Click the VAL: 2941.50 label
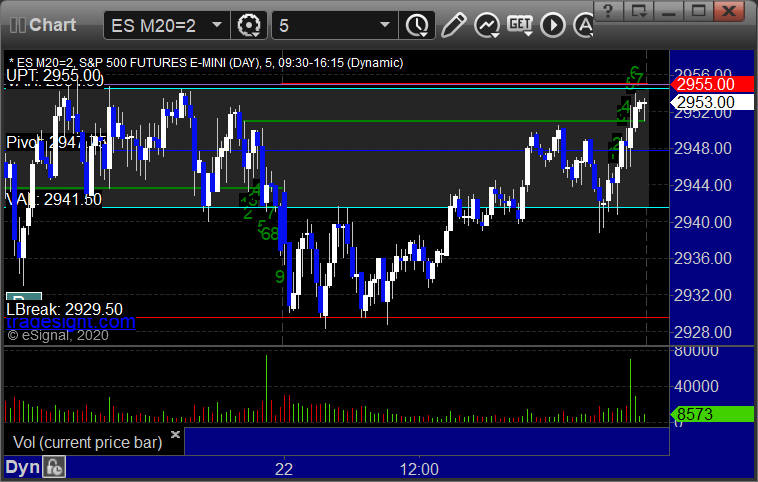This screenshot has width=758, height=482. [x=54, y=199]
